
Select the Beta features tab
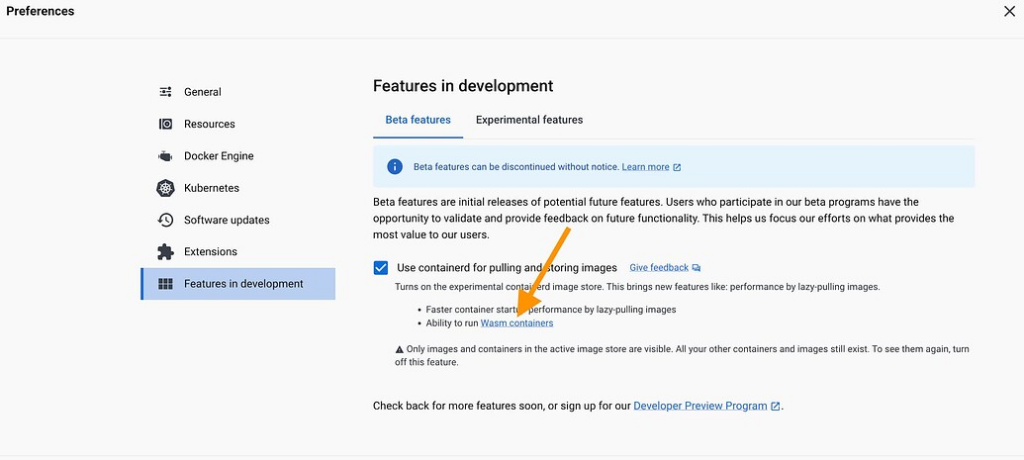click(418, 120)
